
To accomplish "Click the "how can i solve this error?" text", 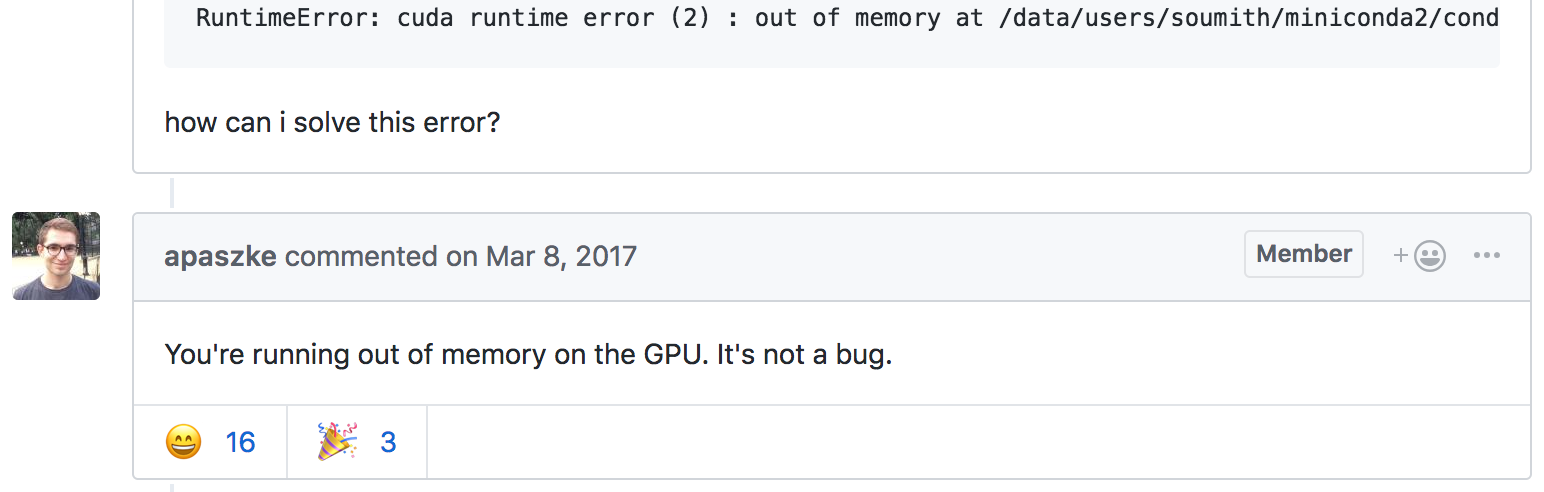I will [x=332, y=123].
